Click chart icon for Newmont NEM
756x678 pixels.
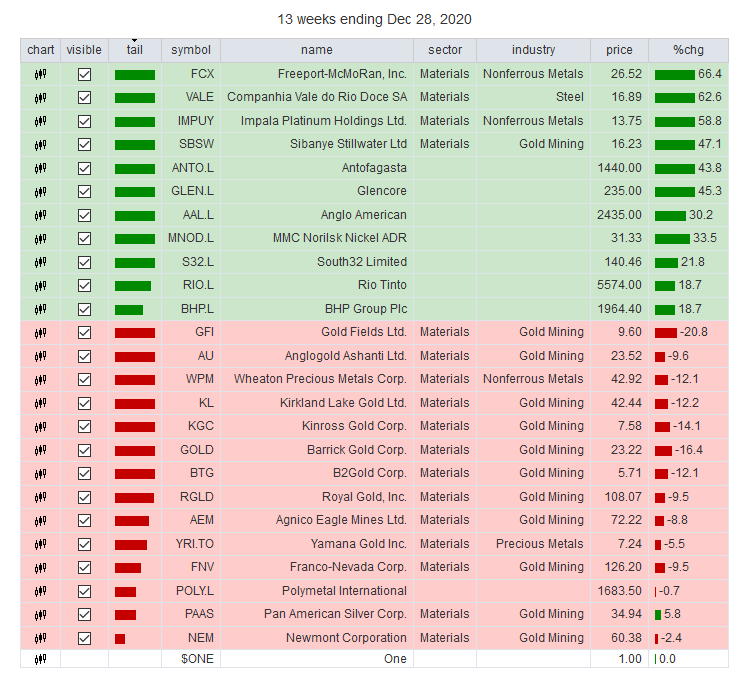[40, 638]
